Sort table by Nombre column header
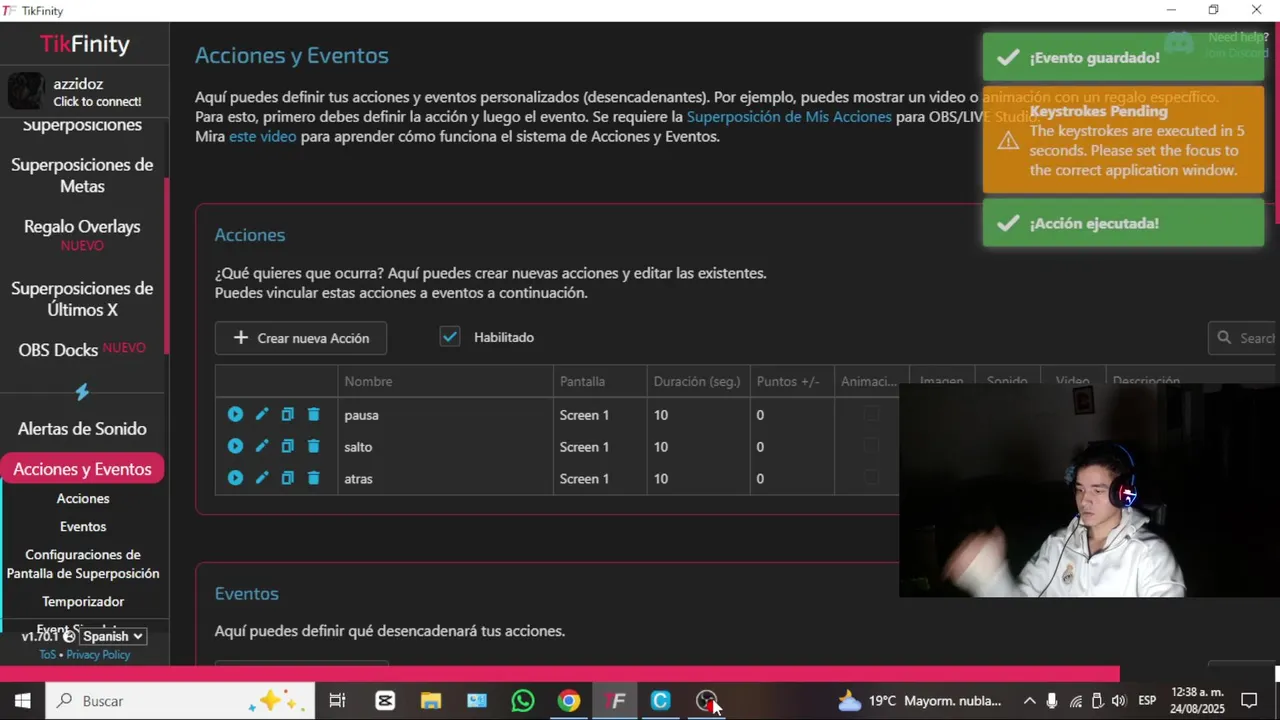Screen dimensions: 1280x720 pos(445,381)
